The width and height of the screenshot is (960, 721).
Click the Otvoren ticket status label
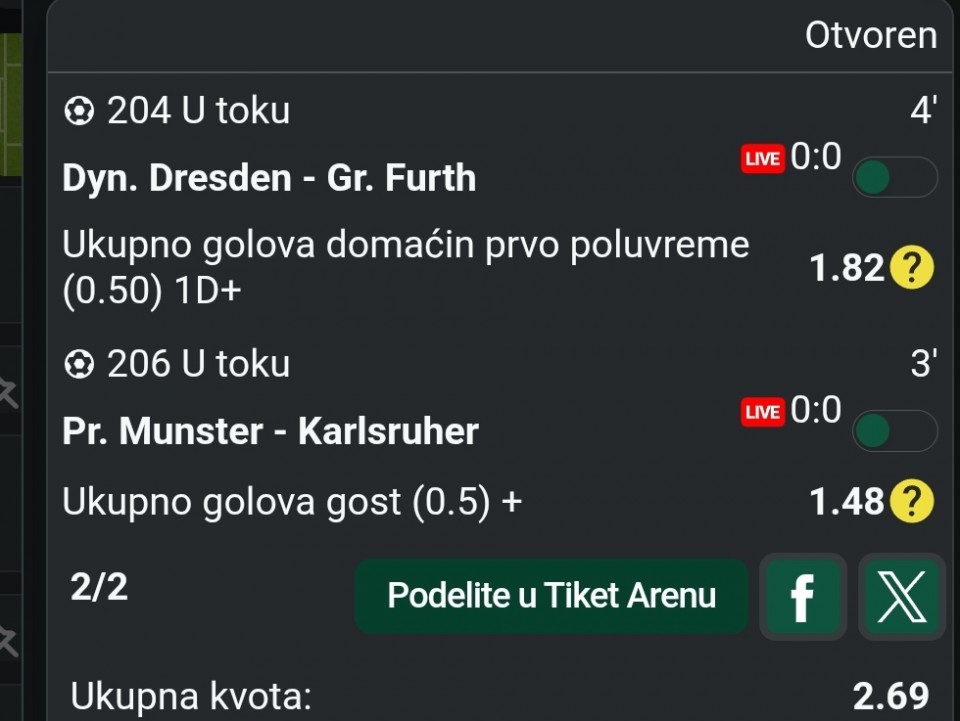pos(871,36)
